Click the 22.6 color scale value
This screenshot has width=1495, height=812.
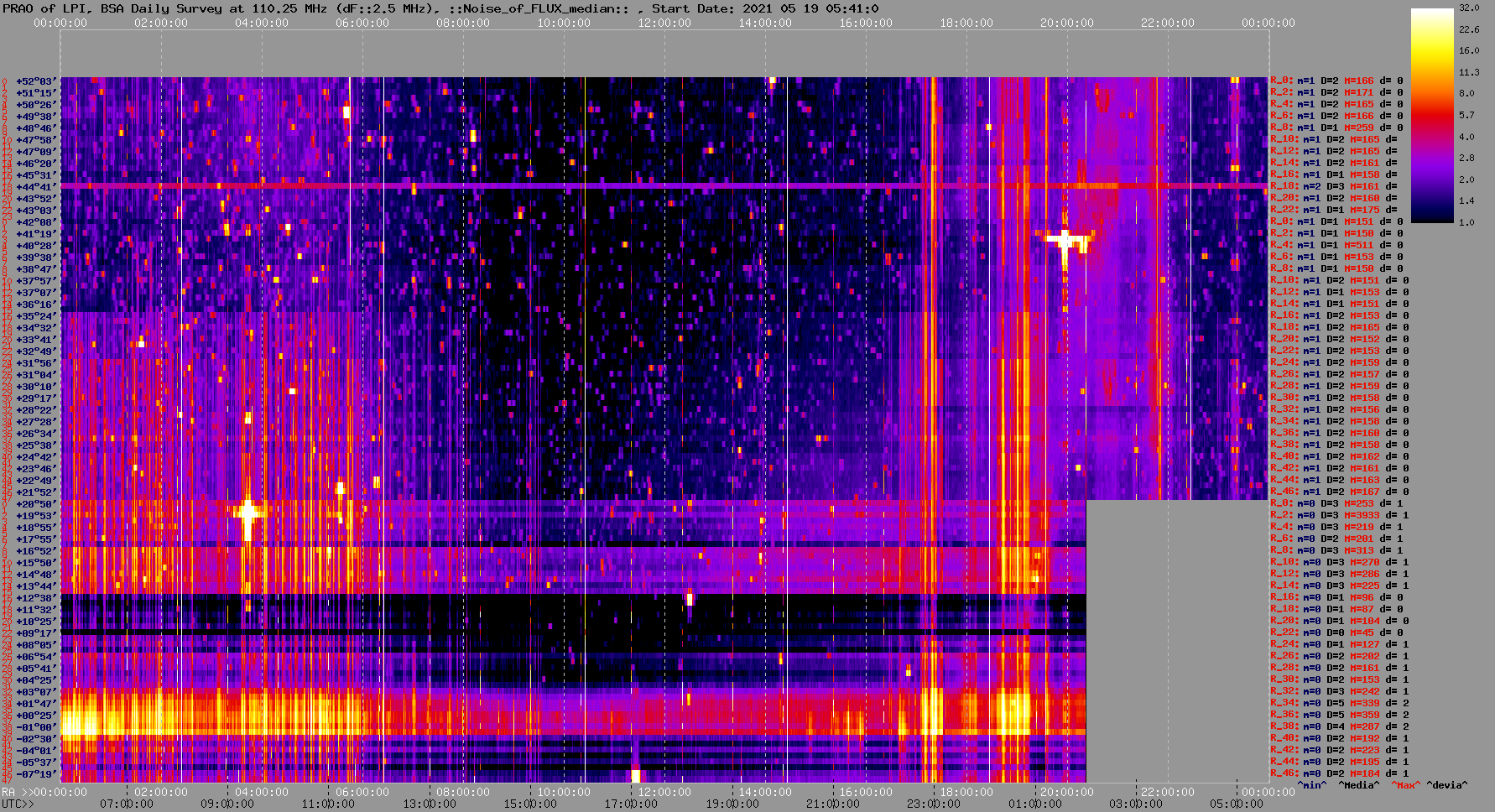click(x=1469, y=29)
